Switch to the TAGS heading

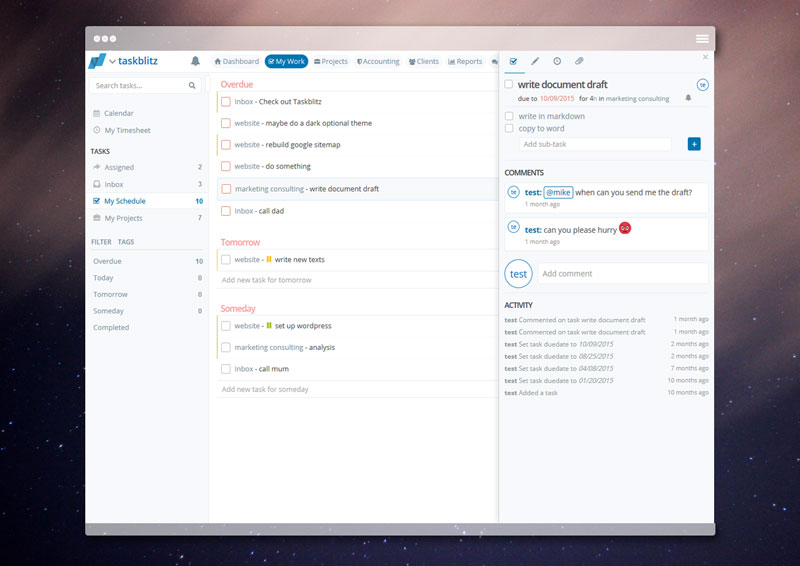pos(126,242)
